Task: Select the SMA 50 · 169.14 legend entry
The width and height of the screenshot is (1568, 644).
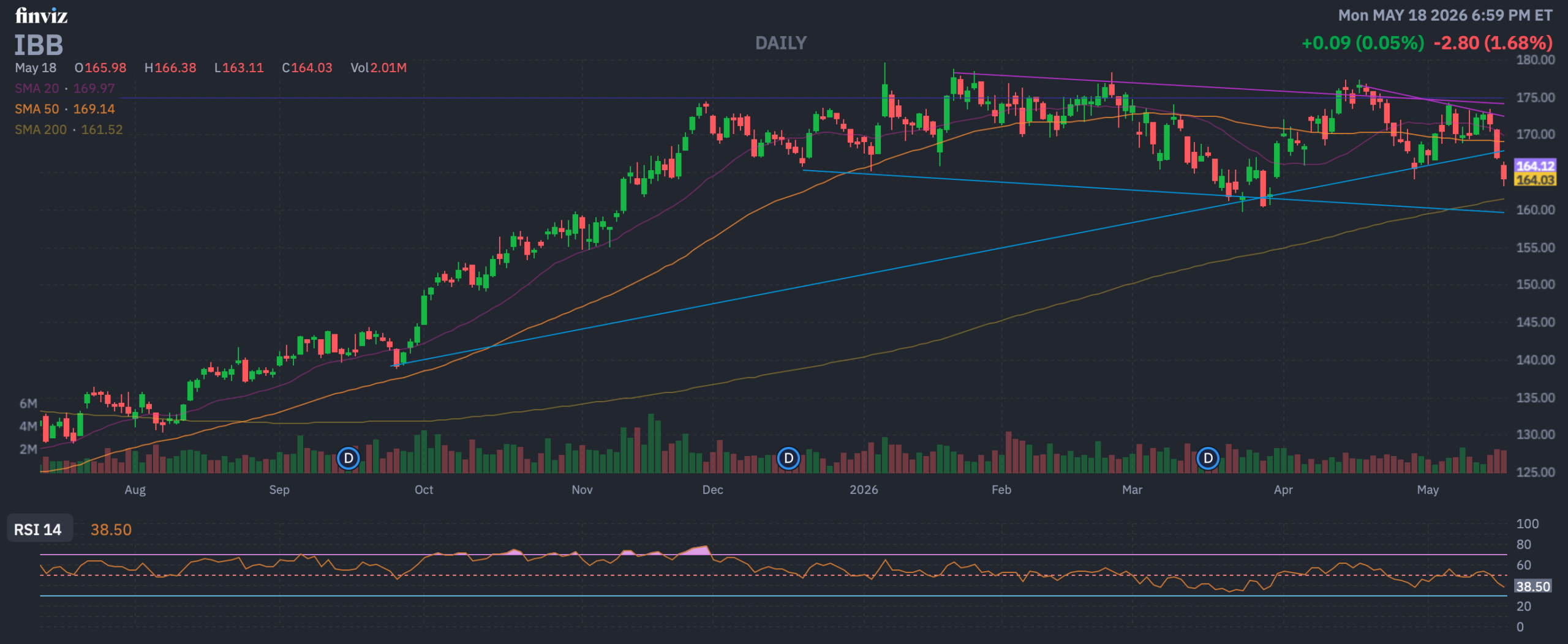Action: click(x=64, y=109)
